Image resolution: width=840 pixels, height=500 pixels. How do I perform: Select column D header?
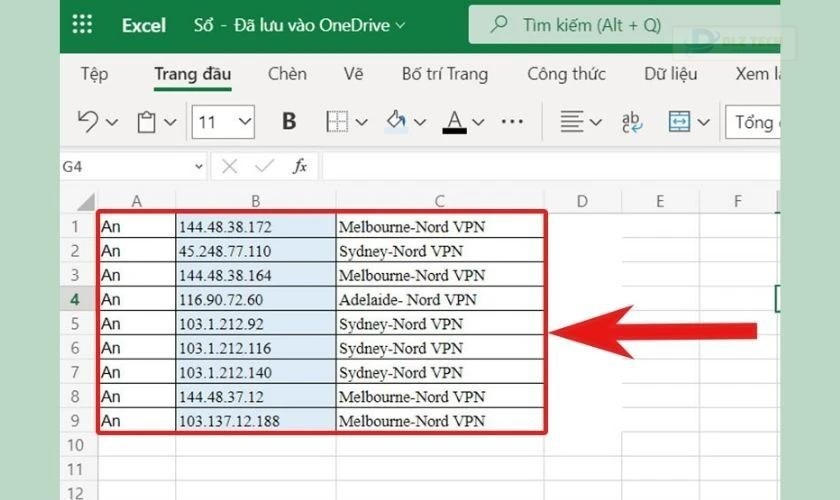point(582,202)
